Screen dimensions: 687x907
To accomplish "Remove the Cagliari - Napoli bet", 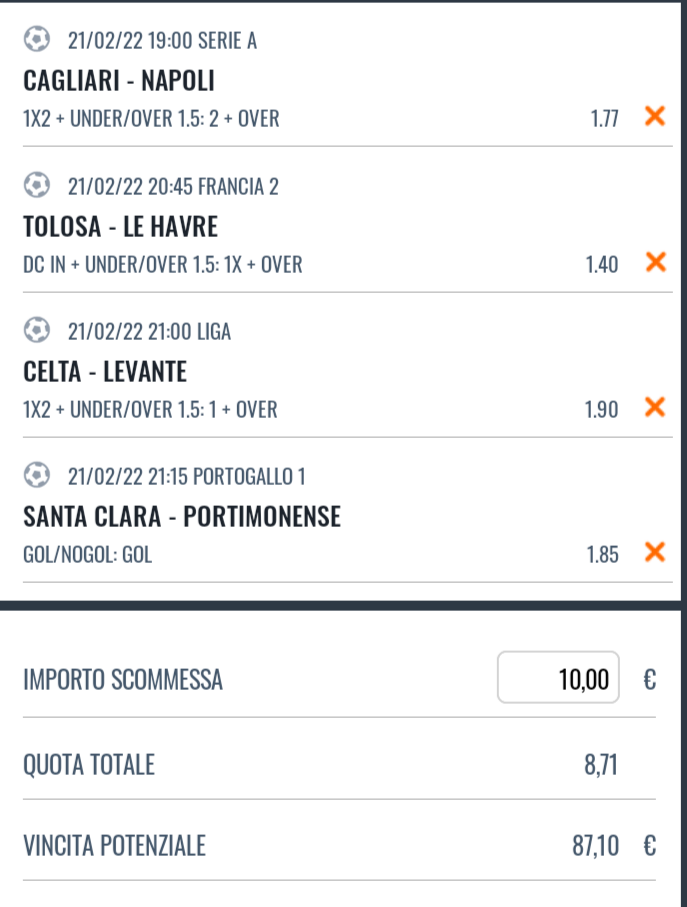I will (655, 116).
